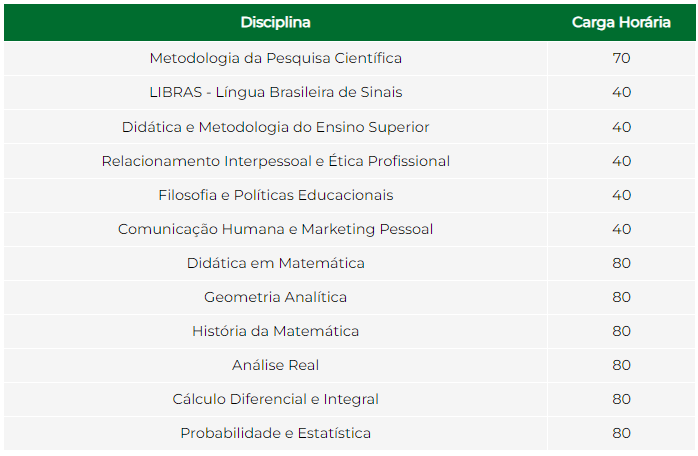
Task: Click Relacionamento Interpessoal e Ética Profissional
Action: pos(276,161)
